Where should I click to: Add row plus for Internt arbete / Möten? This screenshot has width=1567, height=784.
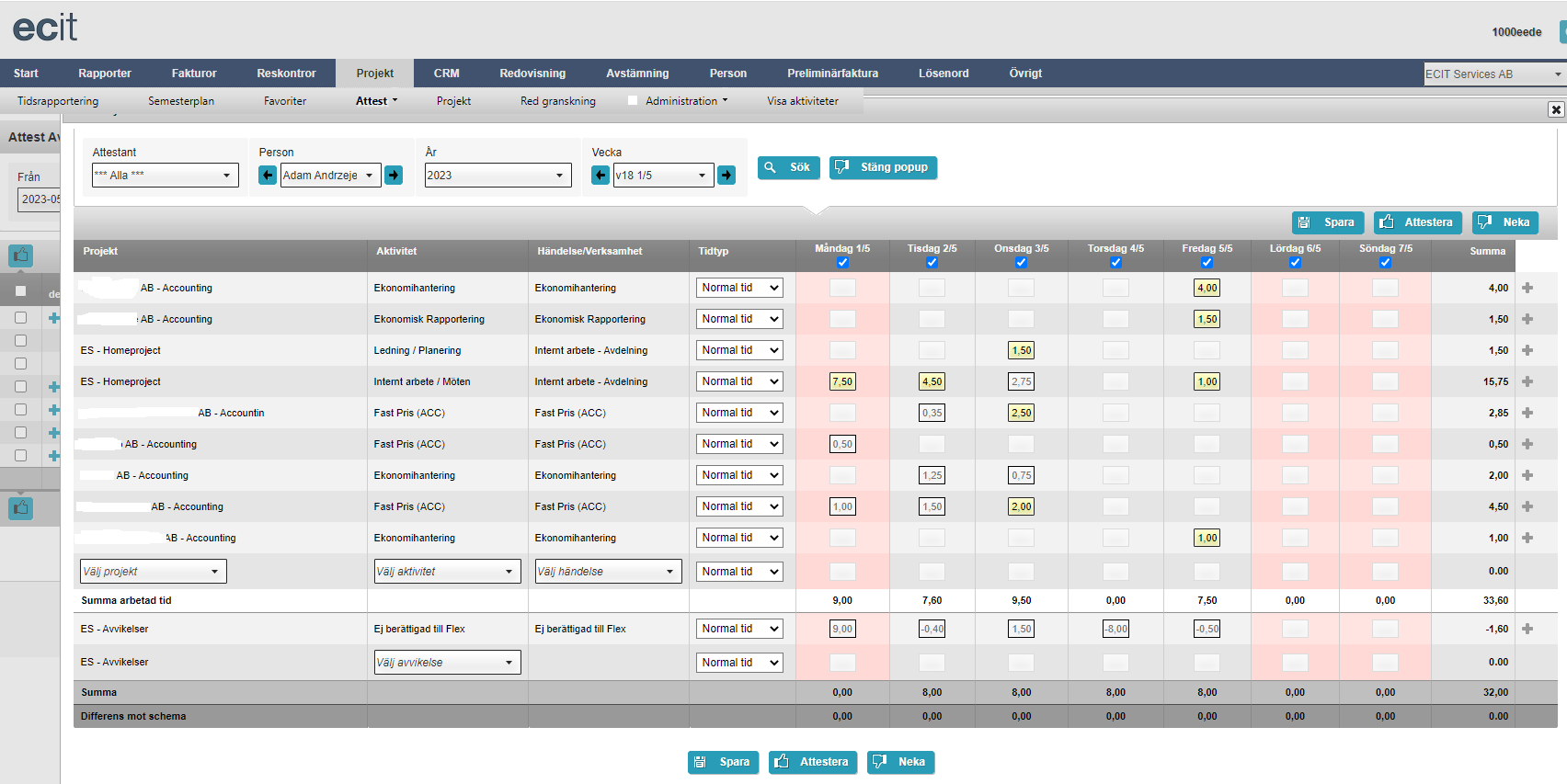click(x=1527, y=381)
